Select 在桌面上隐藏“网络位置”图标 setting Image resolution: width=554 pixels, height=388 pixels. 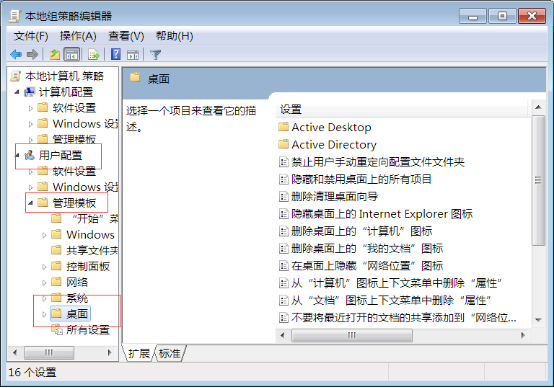(x=367, y=266)
